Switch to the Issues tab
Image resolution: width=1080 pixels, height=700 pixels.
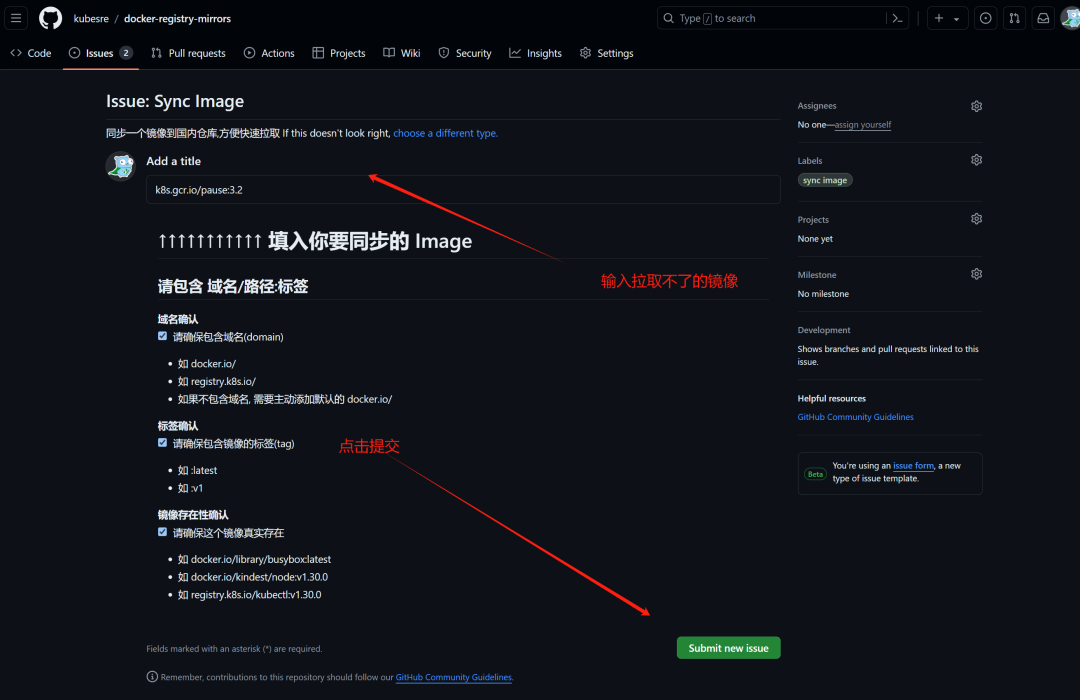click(101, 53)
